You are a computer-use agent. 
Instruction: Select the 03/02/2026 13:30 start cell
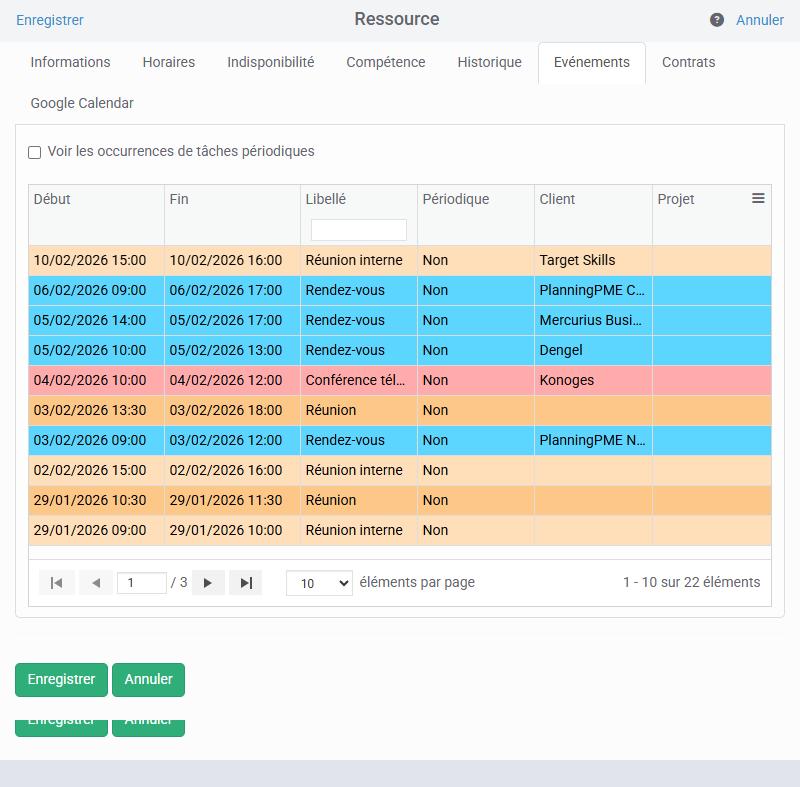click(x=96, y=411)
